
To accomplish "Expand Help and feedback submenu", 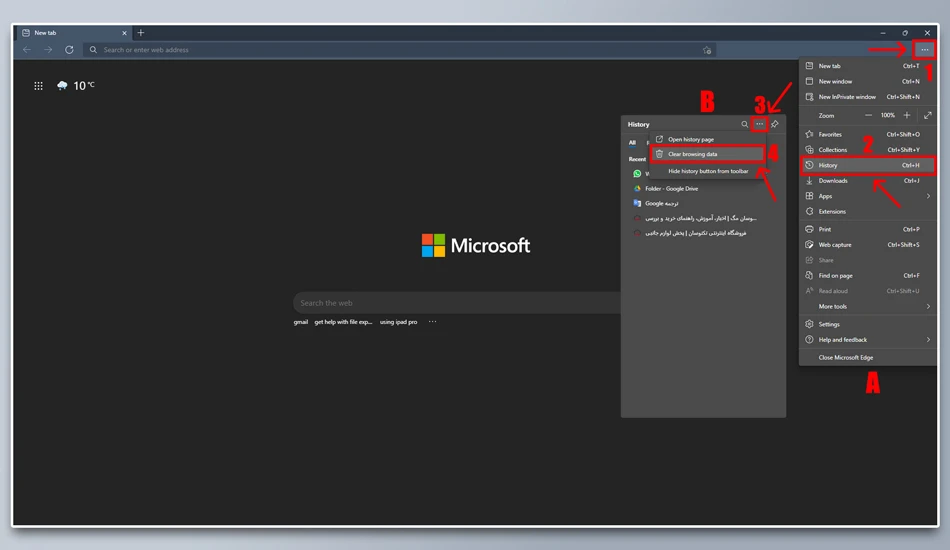I will pos(868,340).
